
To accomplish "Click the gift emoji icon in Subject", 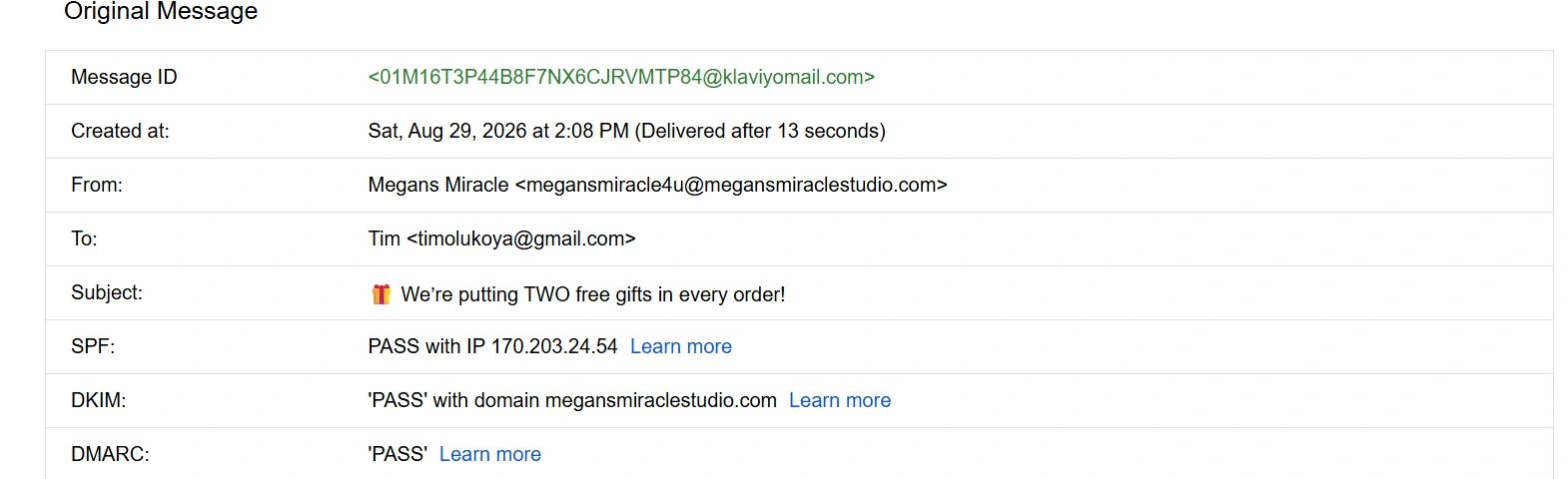I will click(381, 293).
